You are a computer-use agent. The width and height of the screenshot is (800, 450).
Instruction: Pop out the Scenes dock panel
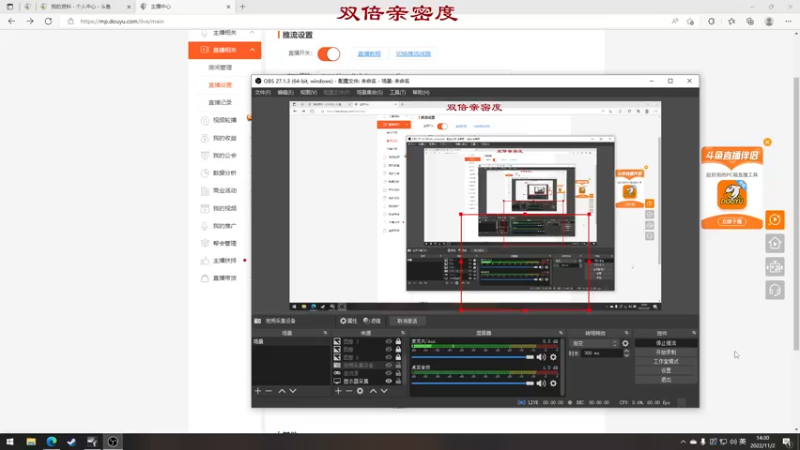(325, 333)
